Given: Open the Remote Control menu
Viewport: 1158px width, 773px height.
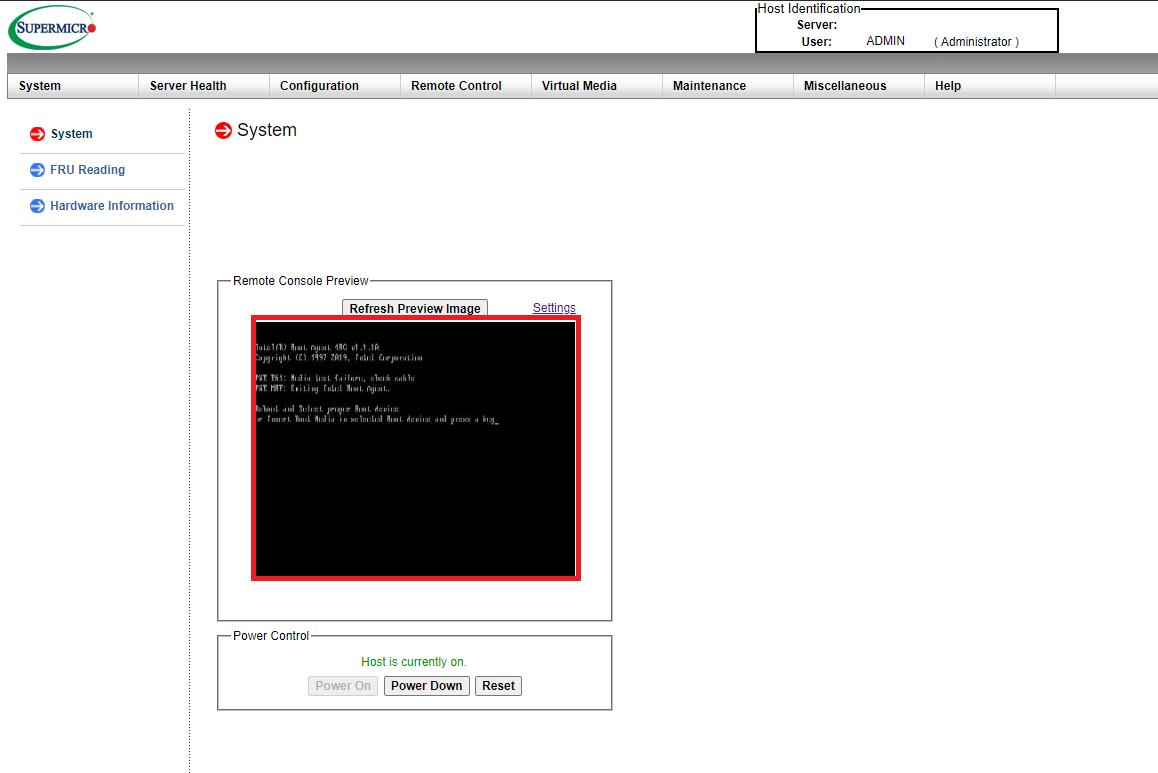Looking at the screenshot, I should [456, 86].
